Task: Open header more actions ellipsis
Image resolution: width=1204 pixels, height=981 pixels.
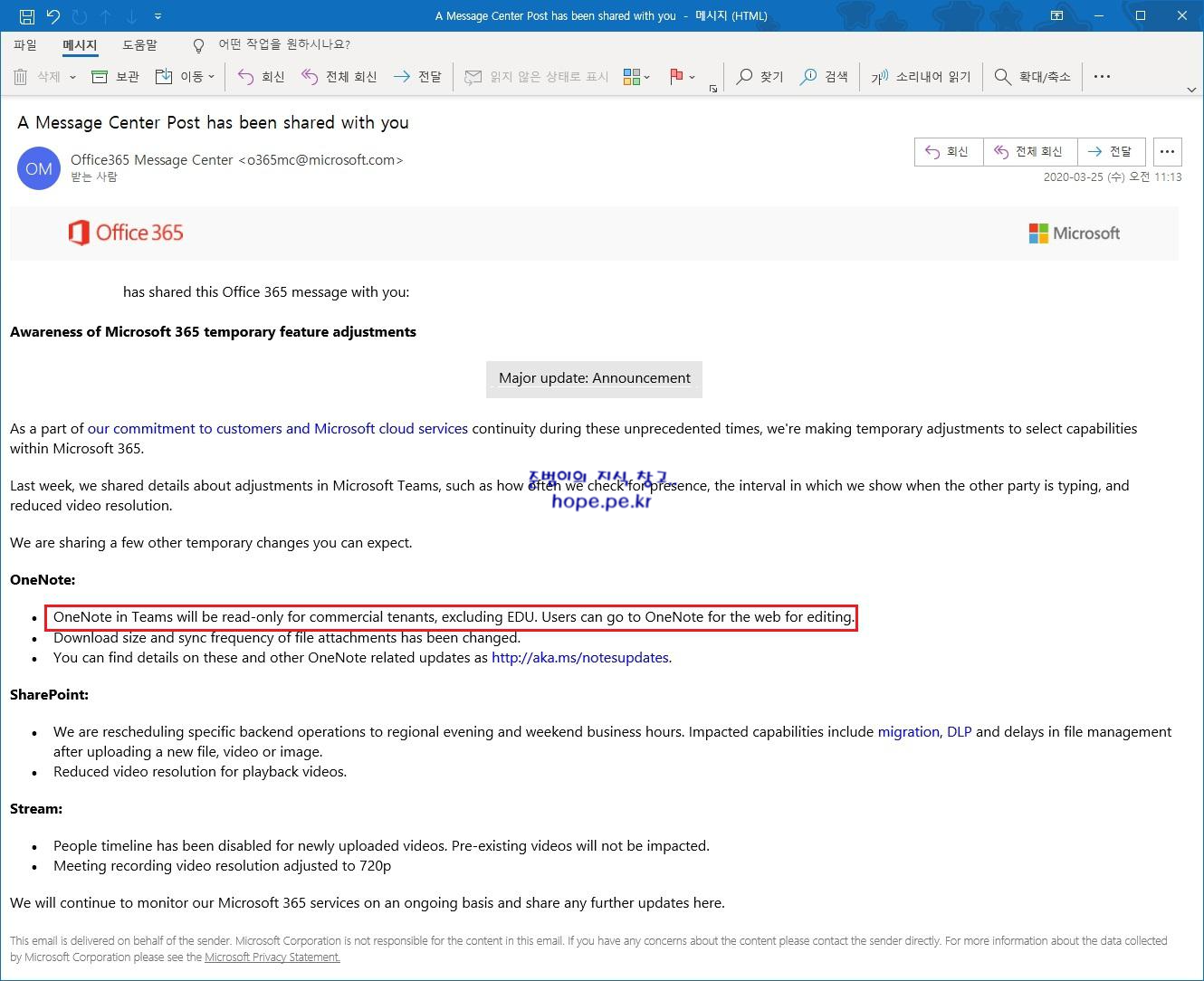Action: (1168, 151)
